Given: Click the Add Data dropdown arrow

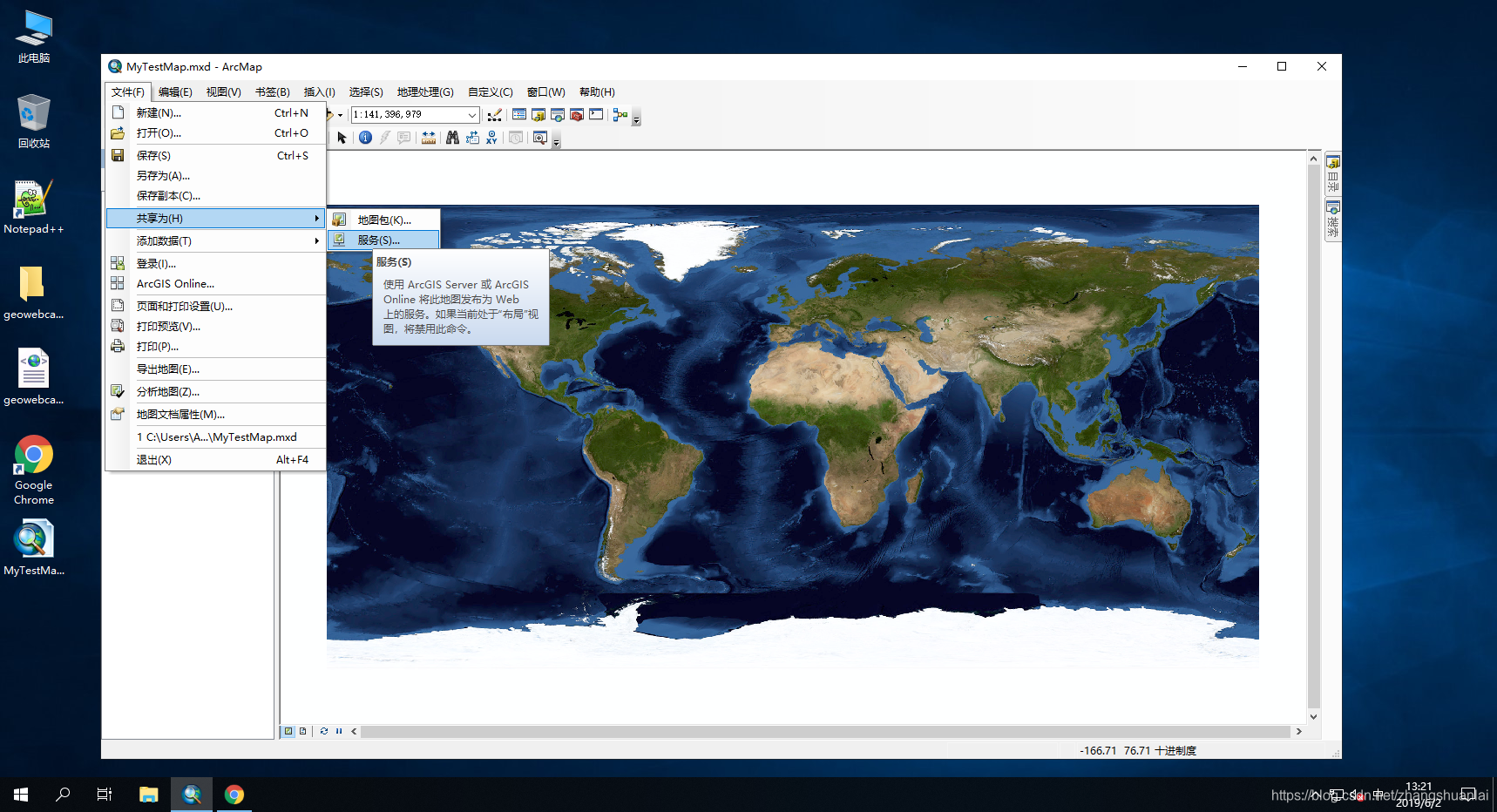Looking at the screenshot, I should click(340, 115).
